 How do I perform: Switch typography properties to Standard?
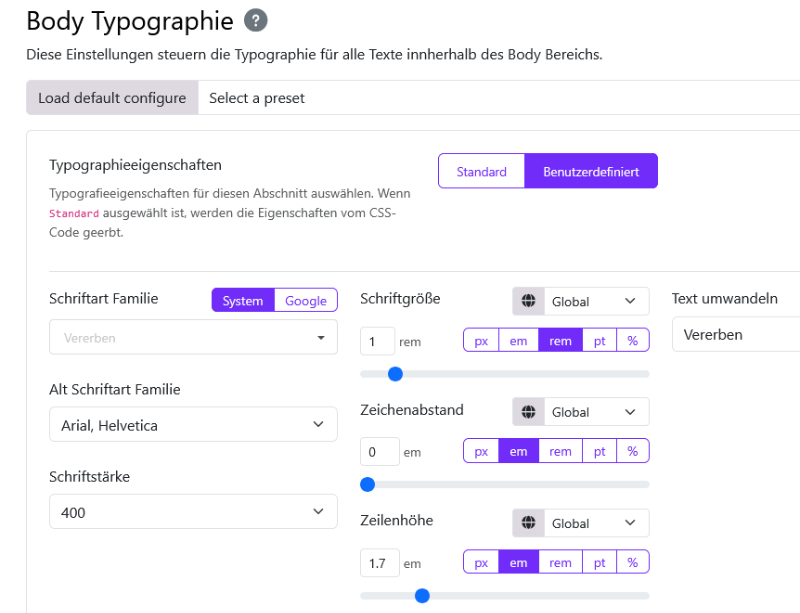click(x=481, y=171)
